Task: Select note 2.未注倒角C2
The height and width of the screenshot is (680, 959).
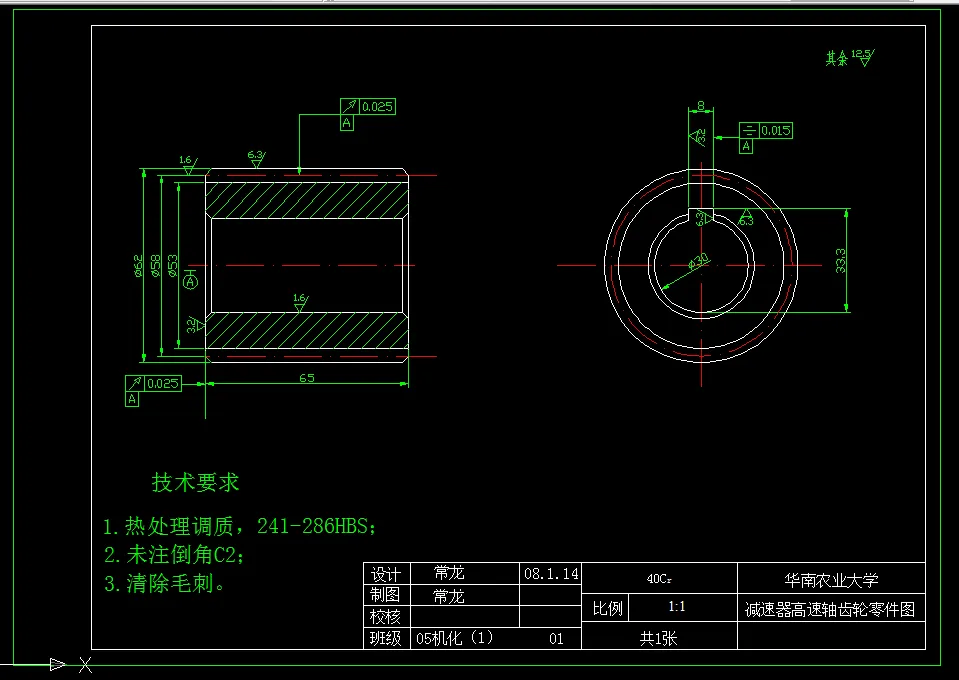Action: click(x=174, y=555)
